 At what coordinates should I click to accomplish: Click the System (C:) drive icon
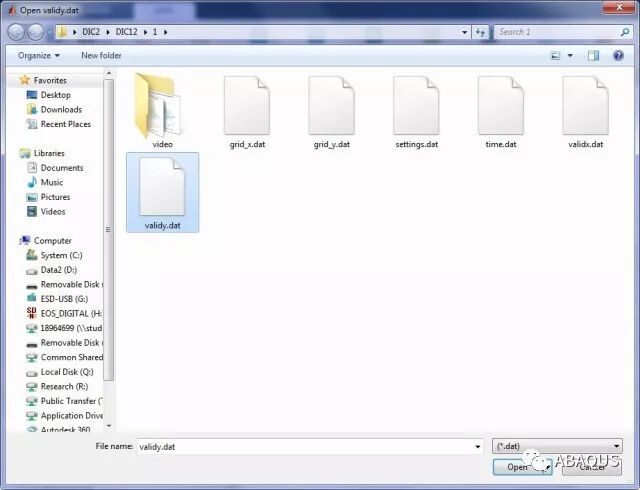pos(31,255)
